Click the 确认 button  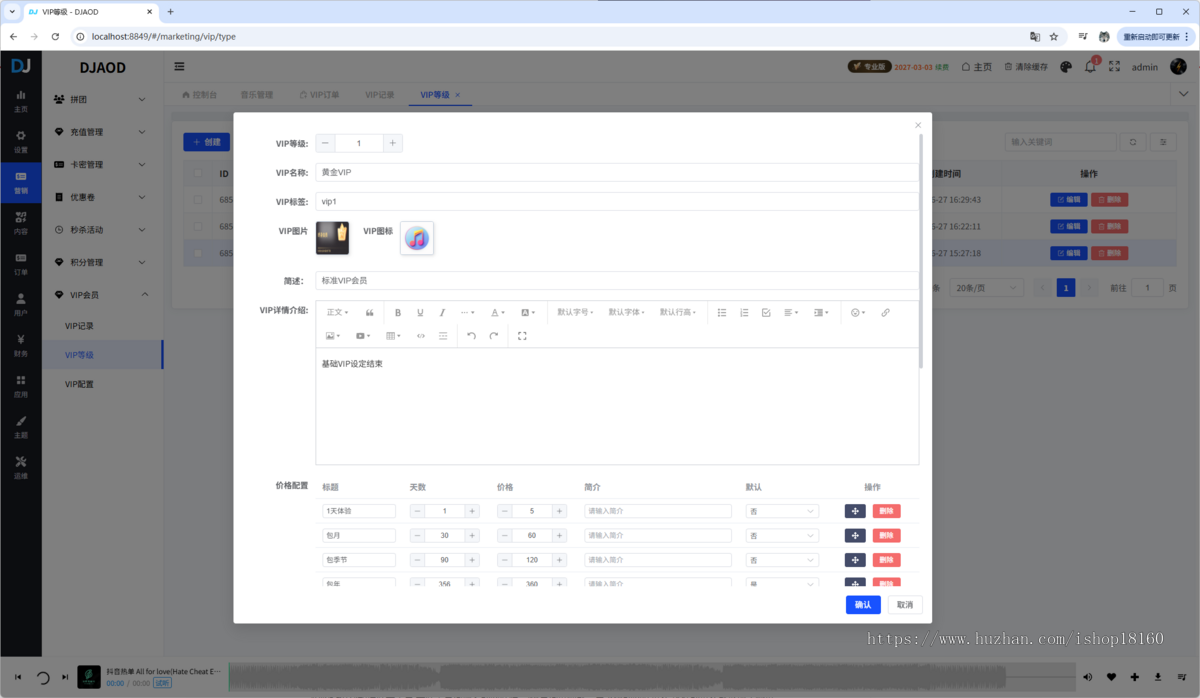[863, 605]
